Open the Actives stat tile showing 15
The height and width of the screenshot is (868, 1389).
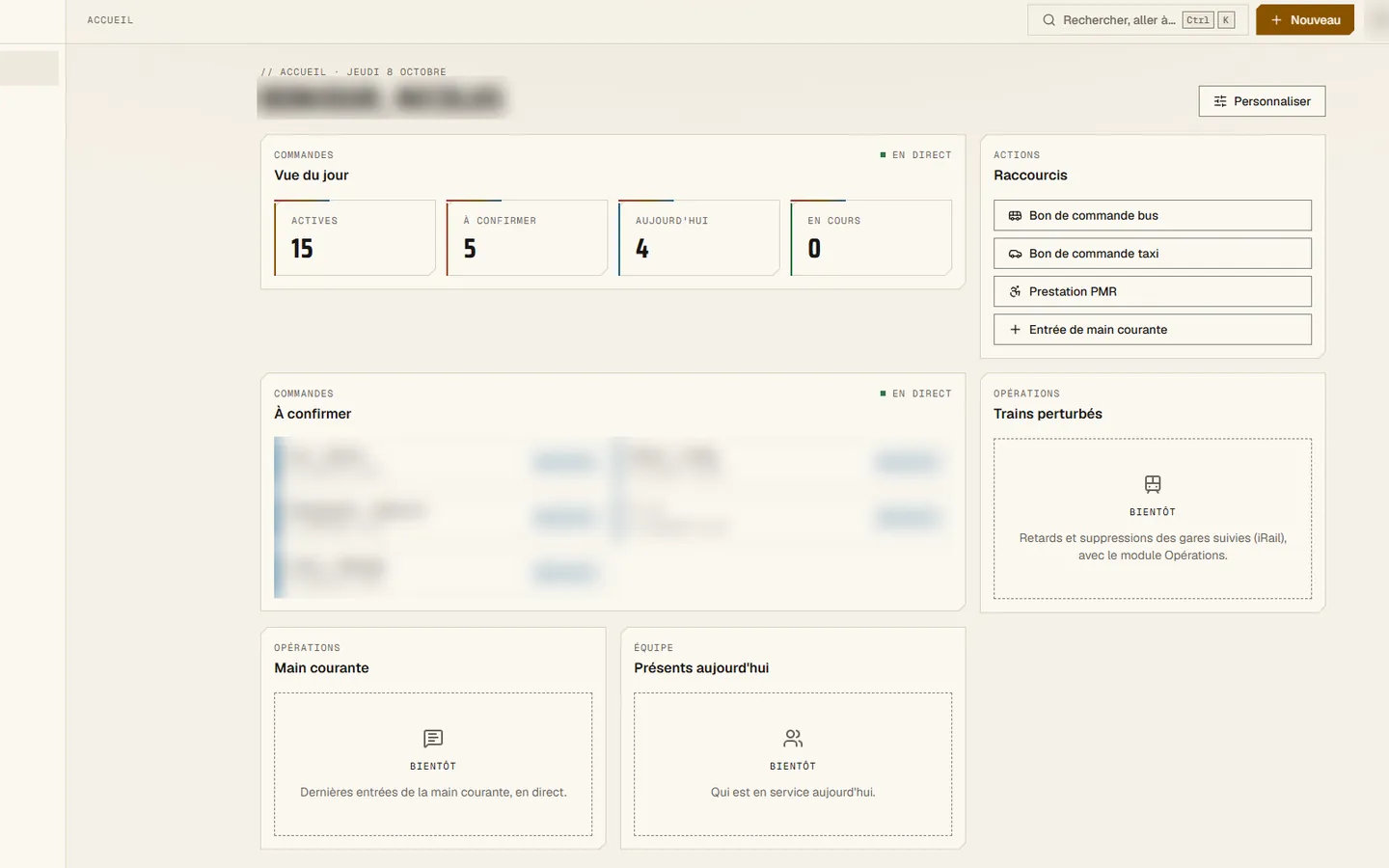(355, 238)
